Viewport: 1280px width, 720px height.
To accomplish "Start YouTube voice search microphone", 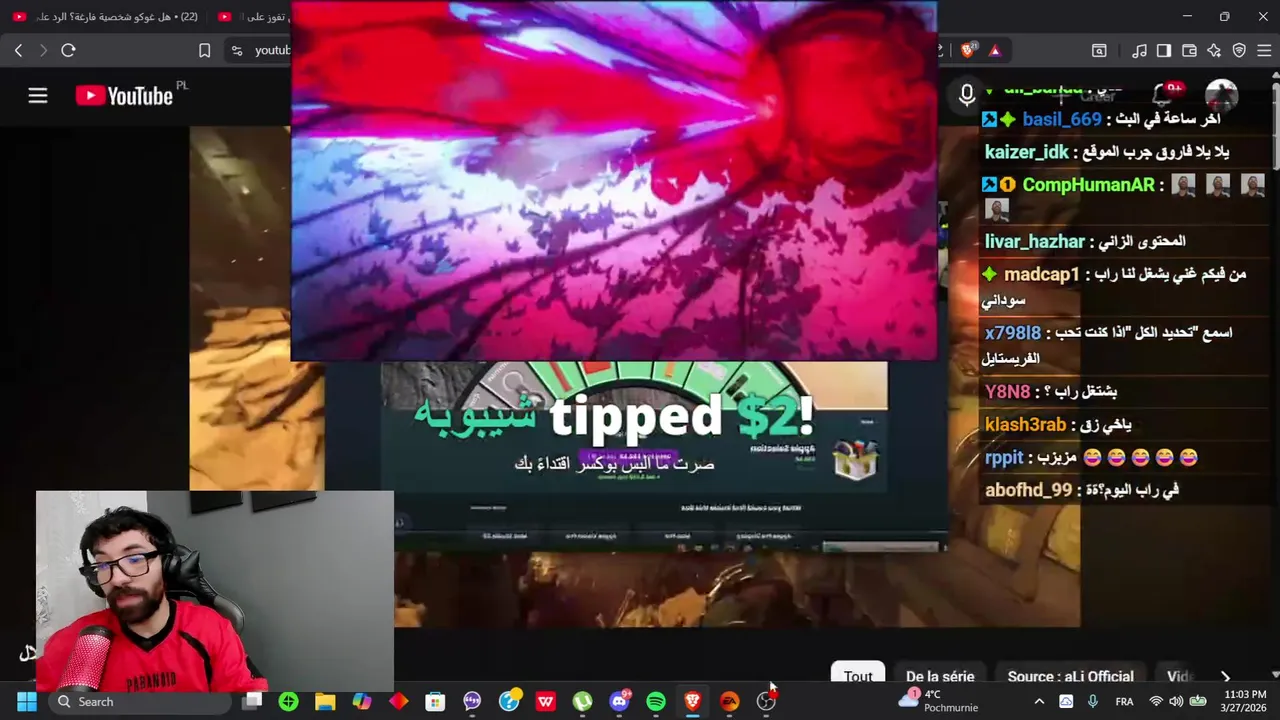I will (967, 95).
